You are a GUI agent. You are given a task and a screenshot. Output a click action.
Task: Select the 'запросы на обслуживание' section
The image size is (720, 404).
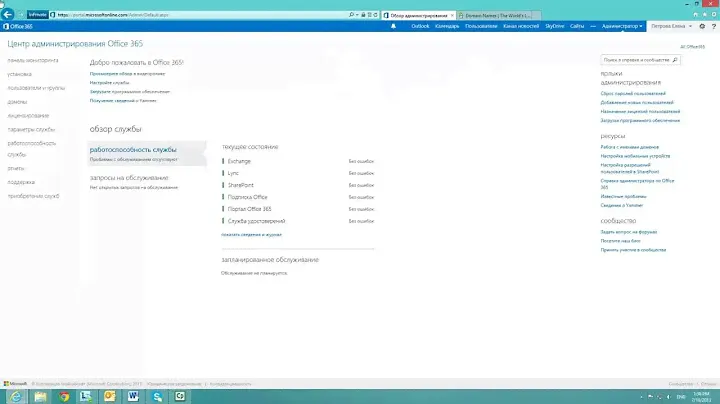coord(129,177)
